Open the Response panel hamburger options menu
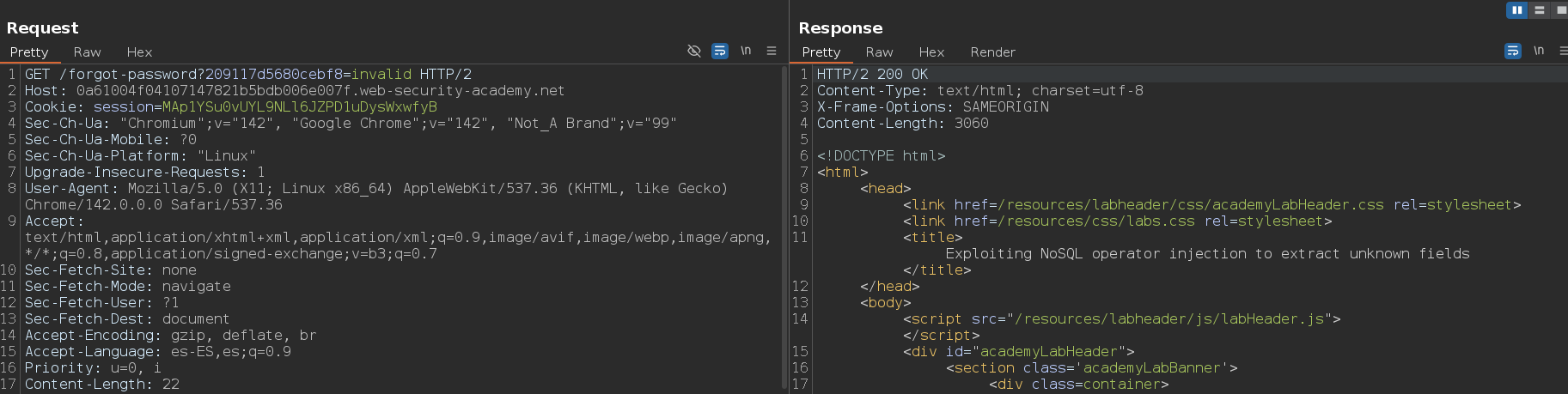Viewport: 1568px width, 394px height. [1563, 52]
